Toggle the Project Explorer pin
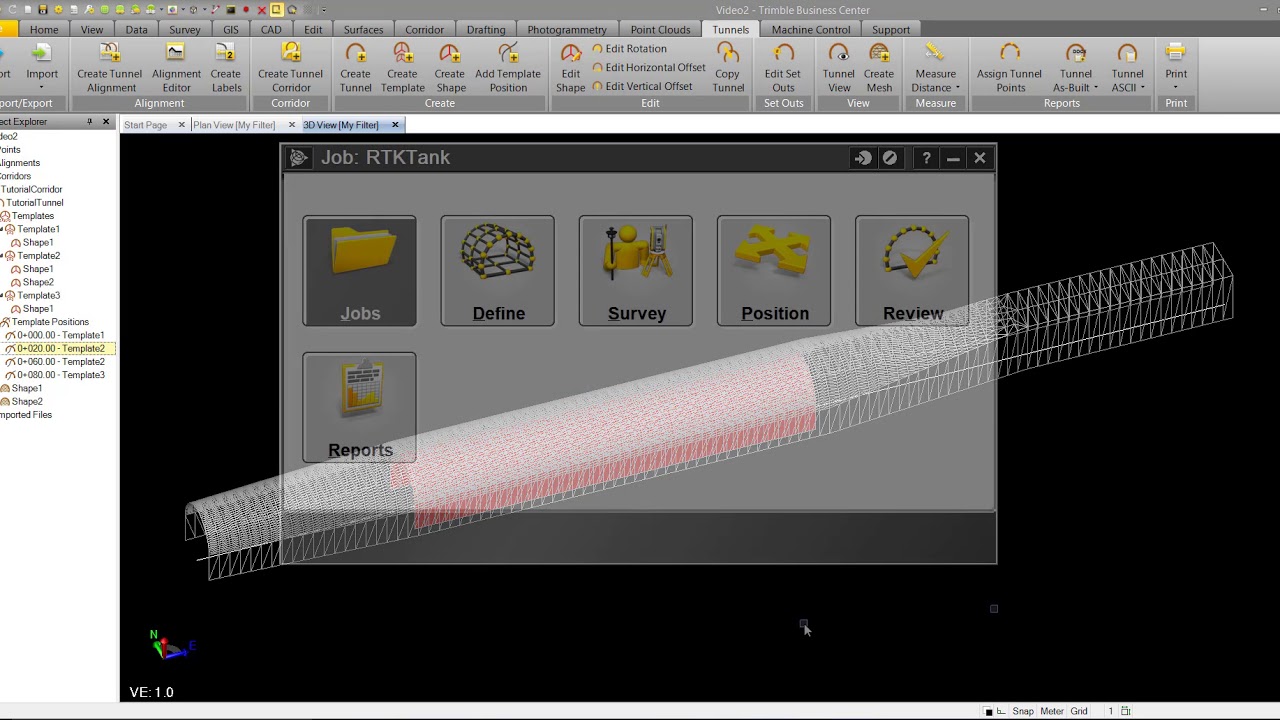The image size is (1280, 720). pyautogui.click(x=89, y=122)
